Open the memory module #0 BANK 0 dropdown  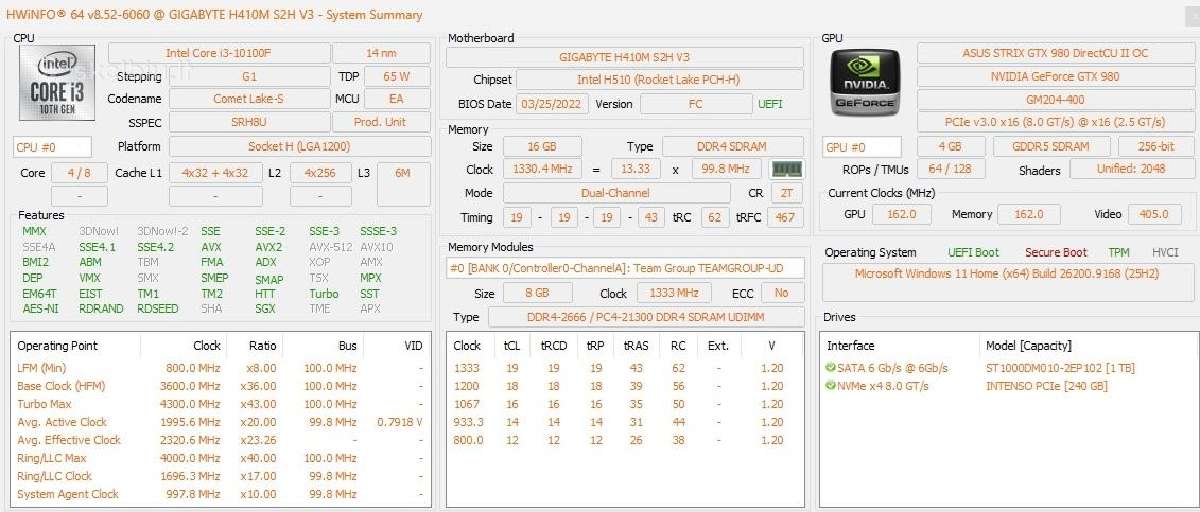point(624,268)
